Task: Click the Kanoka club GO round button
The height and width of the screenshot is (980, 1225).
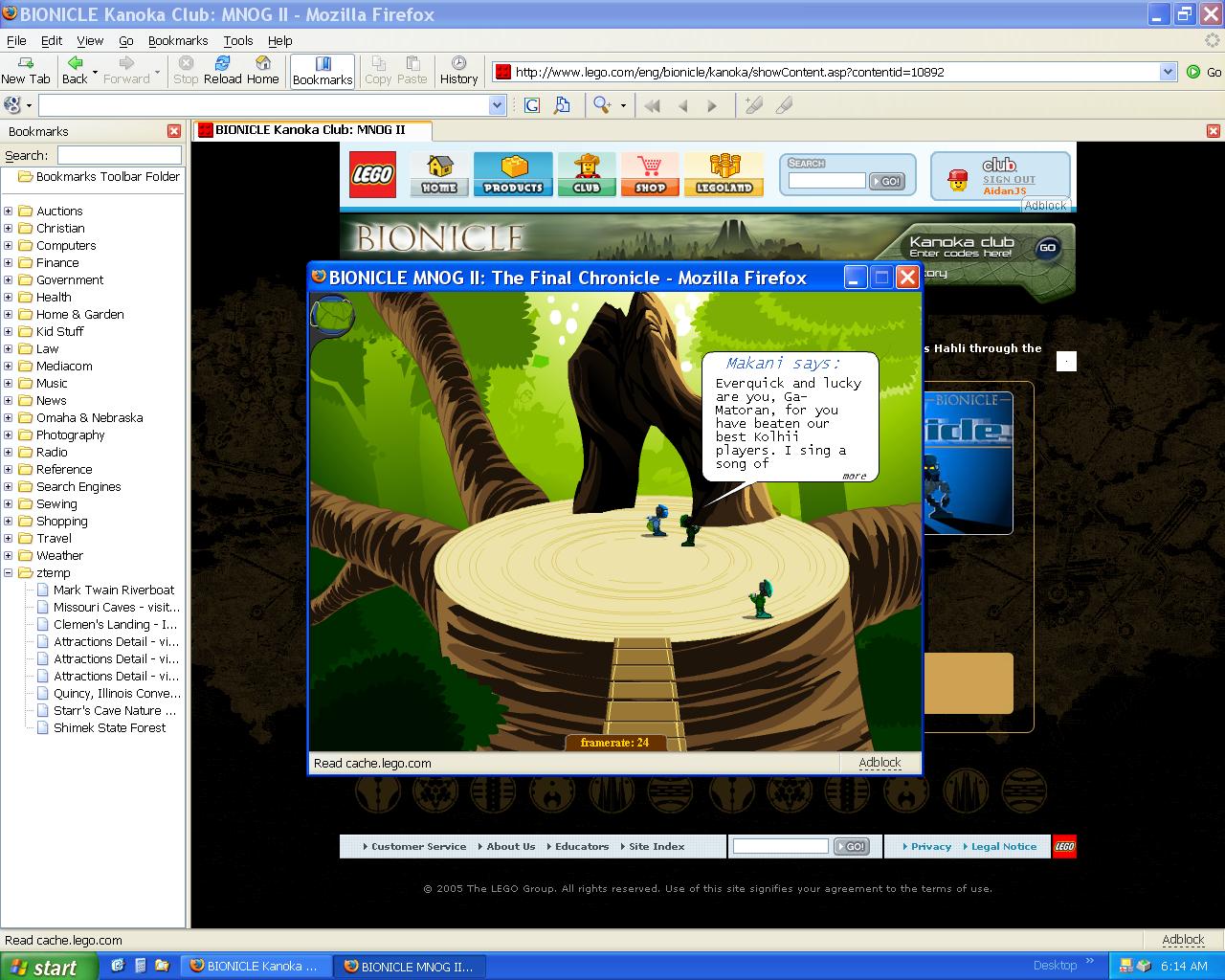Action: (1048, 248)
